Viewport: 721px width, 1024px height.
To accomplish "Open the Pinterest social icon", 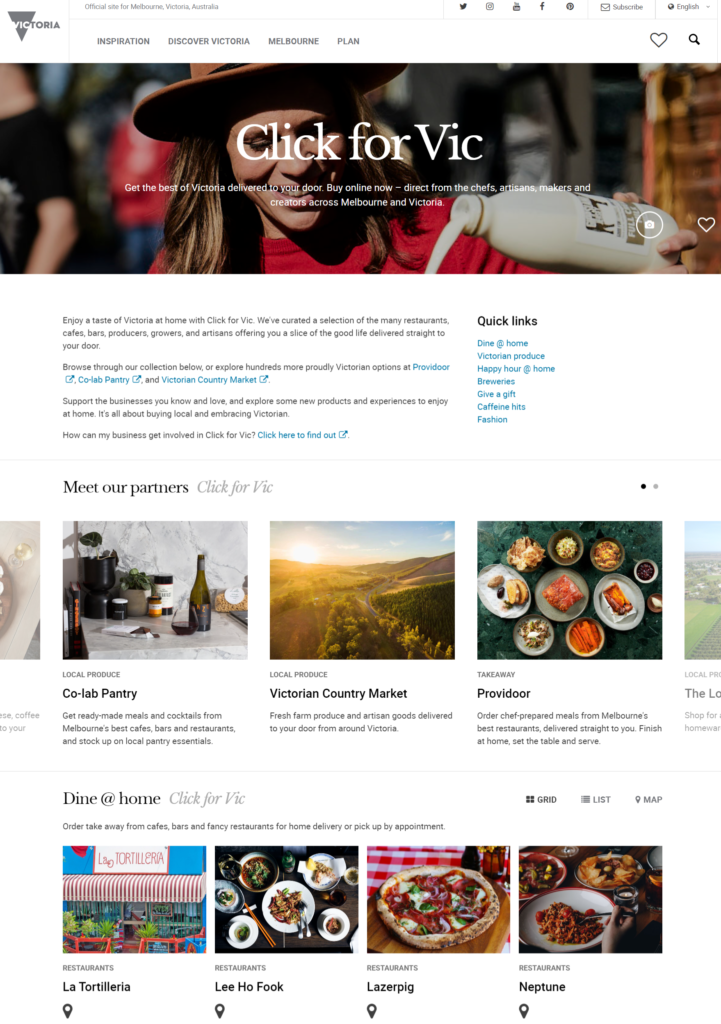I will coord(569,7).
